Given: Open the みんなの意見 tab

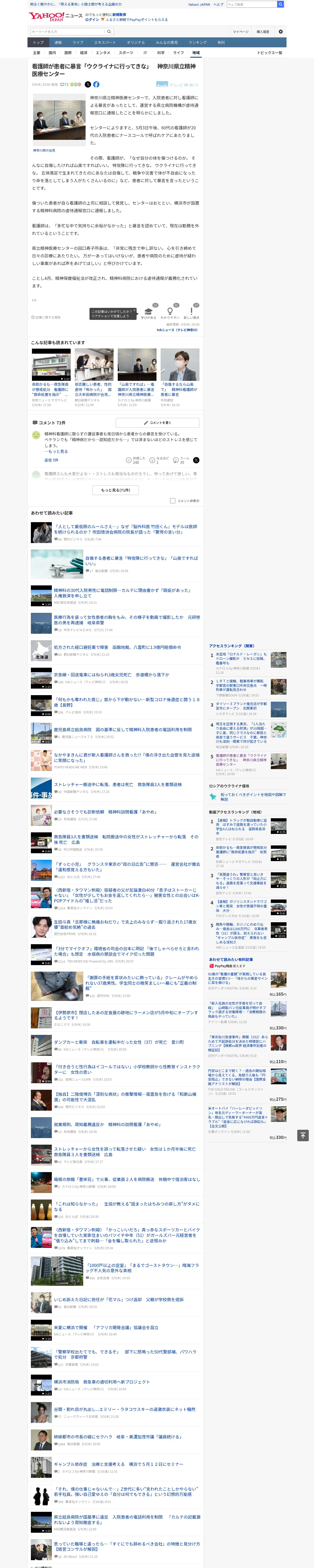Looking at the screenshot, I should tap(167, 43).
